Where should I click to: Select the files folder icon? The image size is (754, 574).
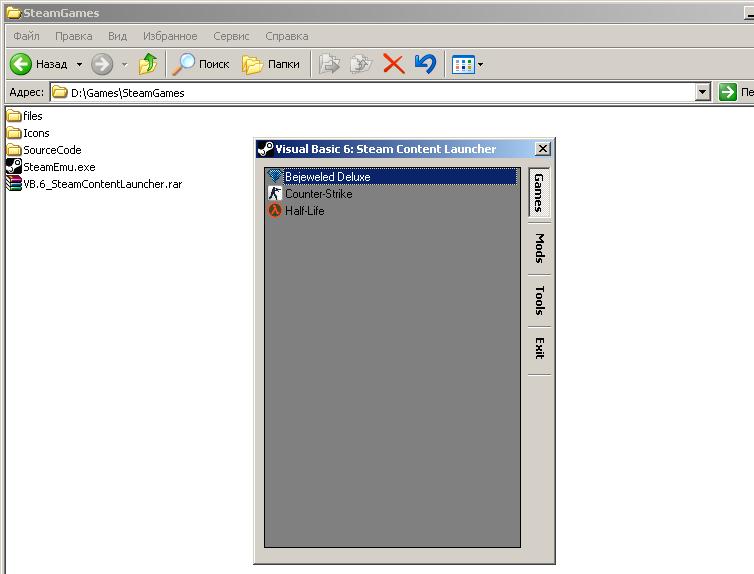coord(14,116)
